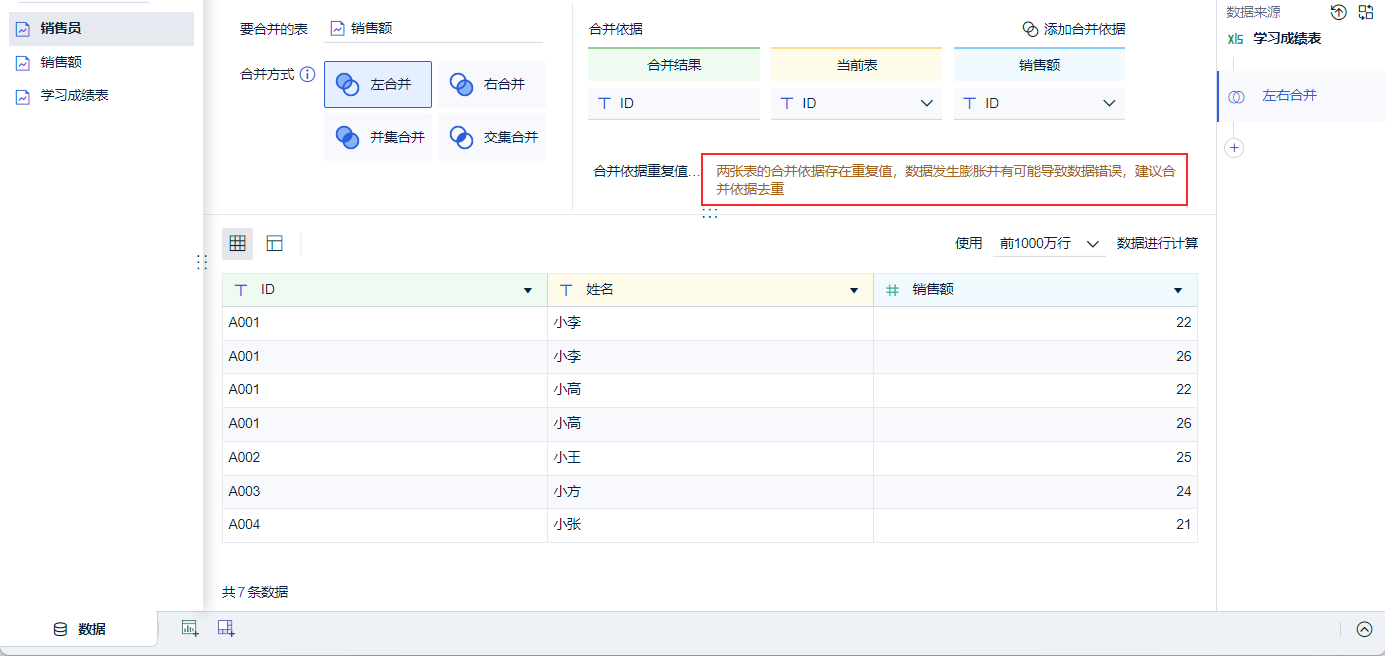Select the 左右合并 step
The width and height of the screenshot is (1385, 657).
1301,96
